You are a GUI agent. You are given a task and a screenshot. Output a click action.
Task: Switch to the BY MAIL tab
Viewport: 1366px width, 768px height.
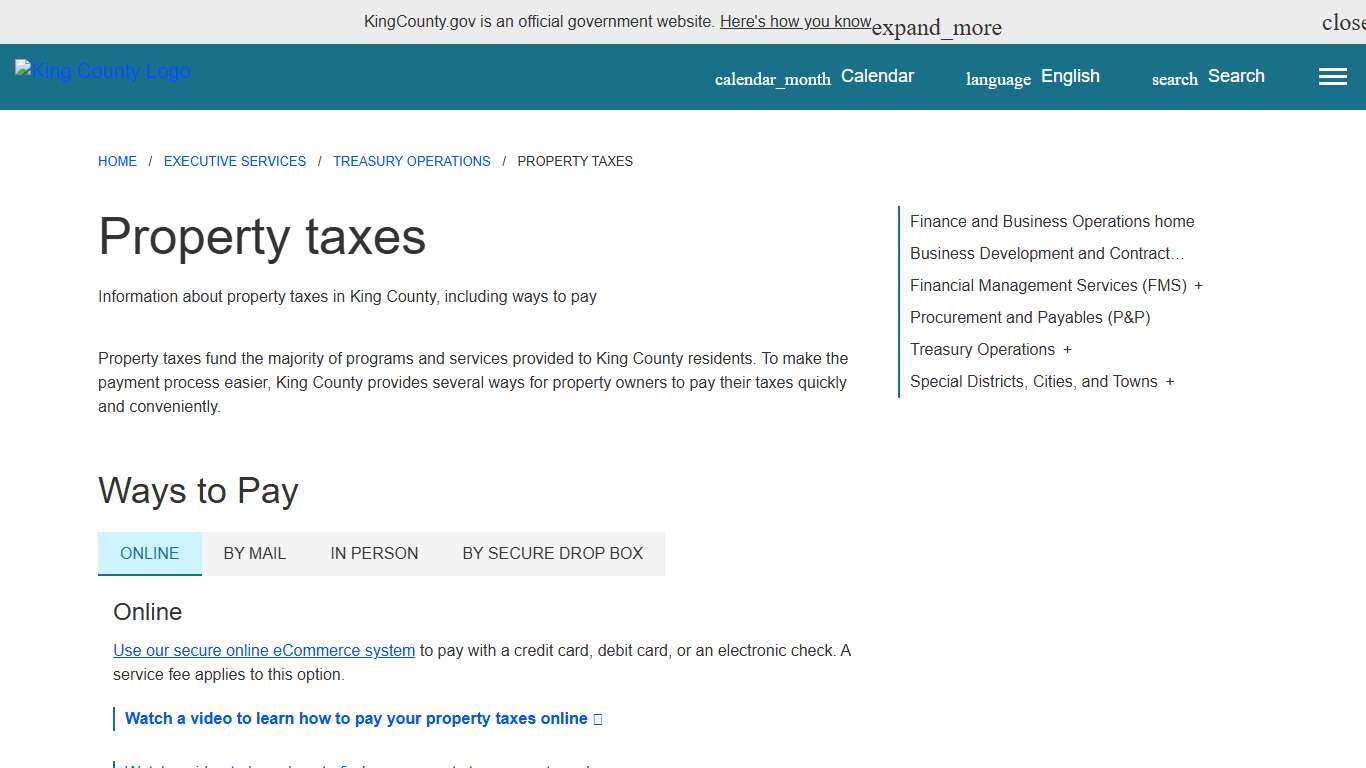(x=255, y=553)
